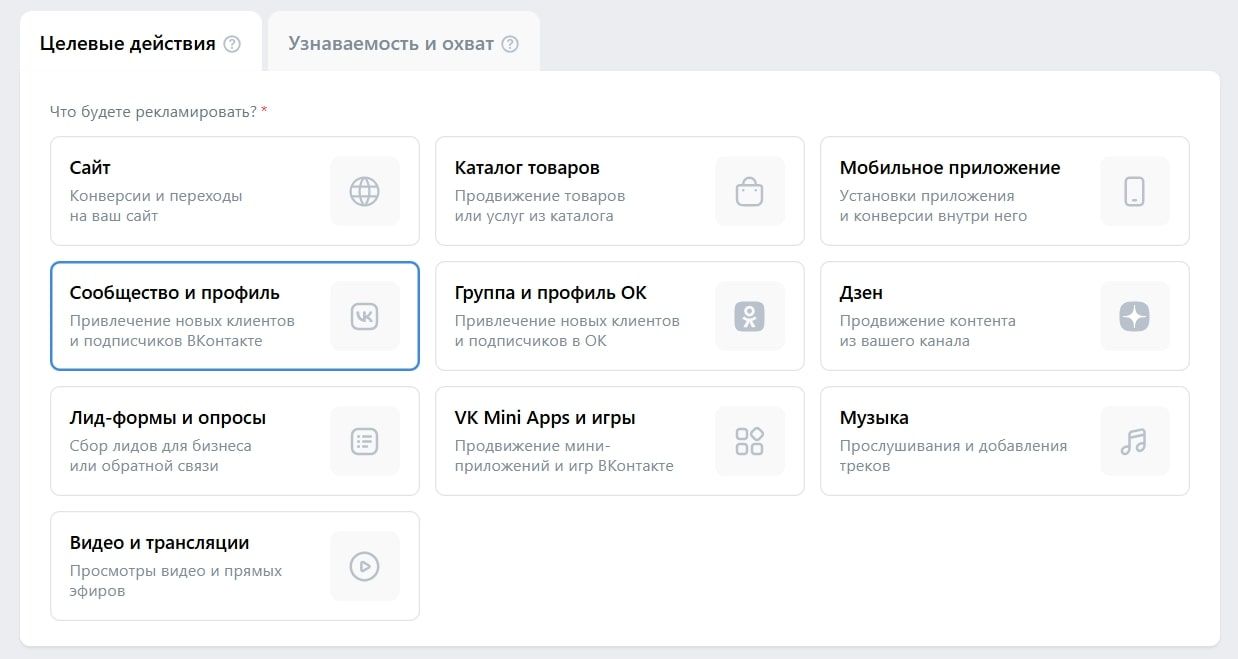Viewport: 1238px width, 659px height.
Task: Click the VK logo icon on Сообщество и профиль
Action: 365,316
